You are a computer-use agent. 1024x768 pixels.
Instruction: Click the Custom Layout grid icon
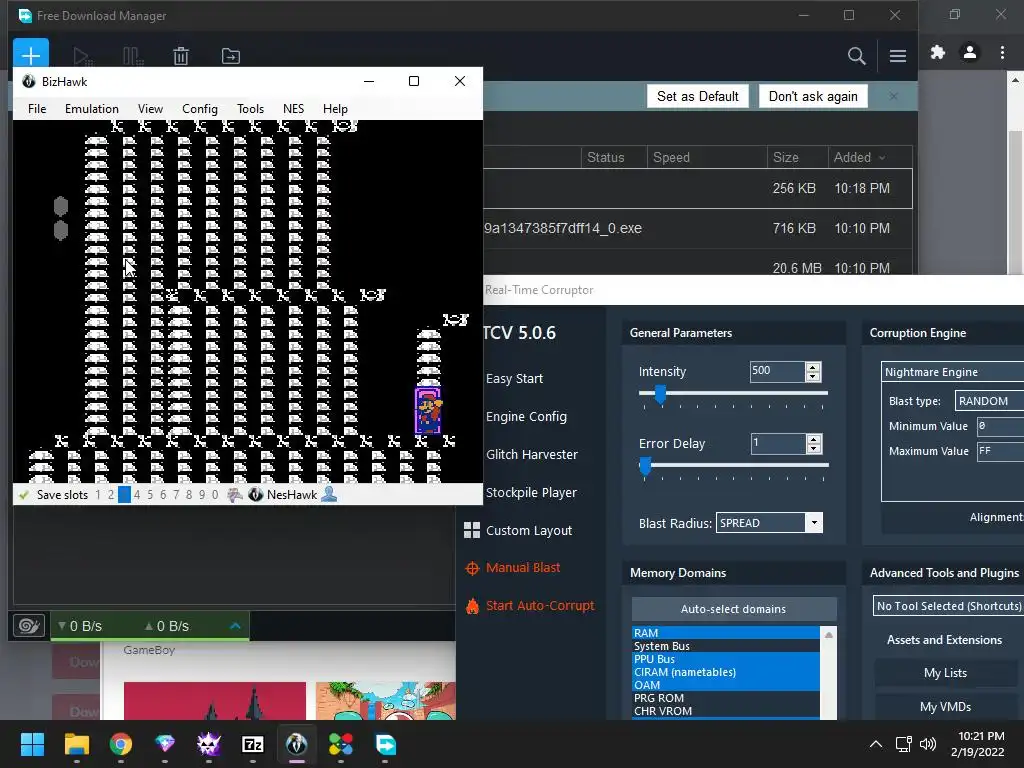472,530
